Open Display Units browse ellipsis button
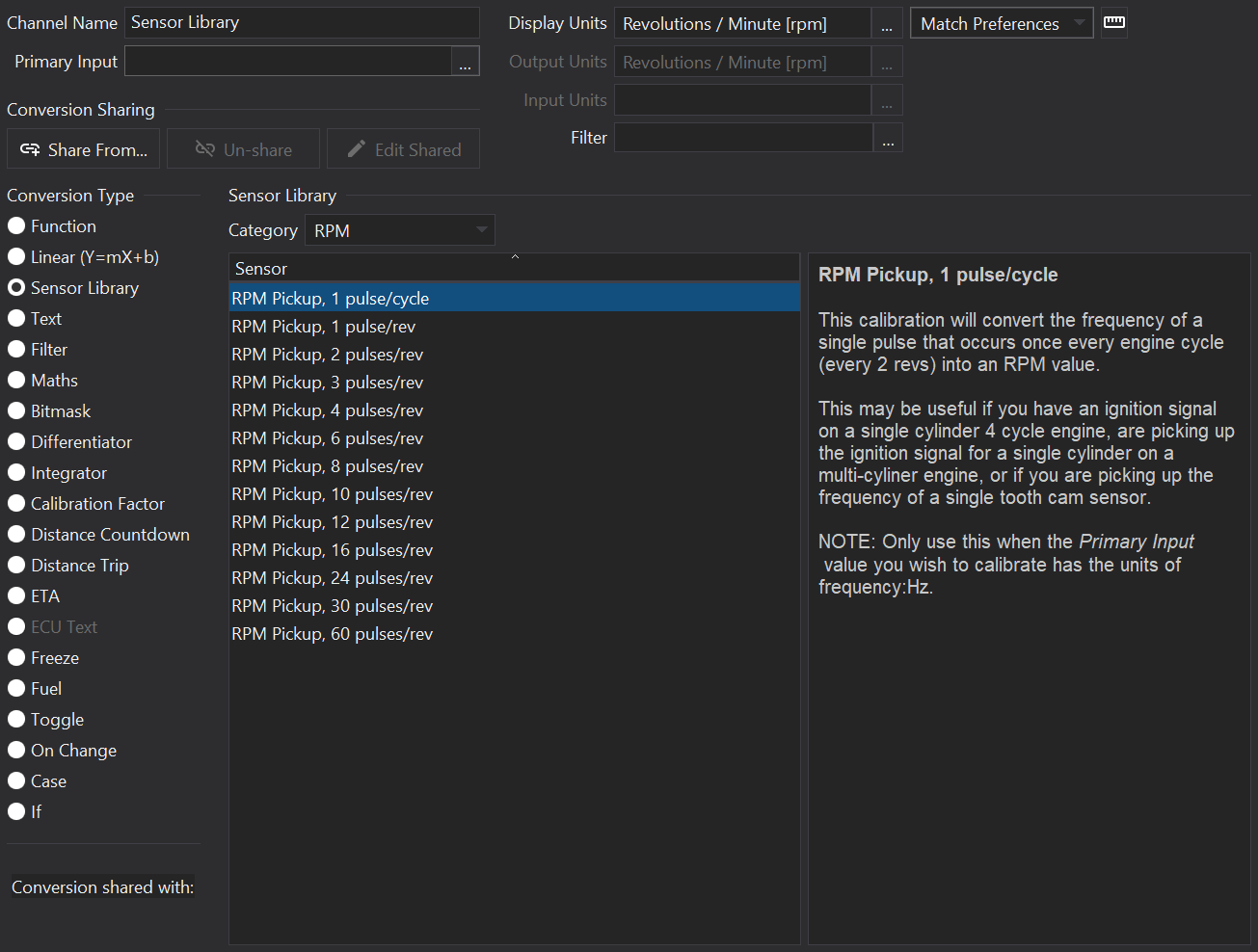The image size is (1258, 952). coord(887,24)
